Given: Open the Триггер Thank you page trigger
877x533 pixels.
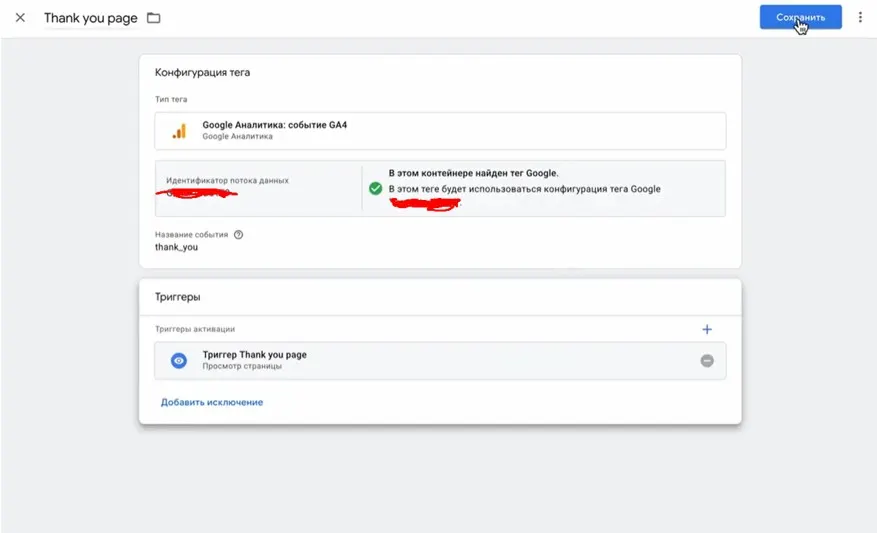Looking at the screenshot, I should pos(440,361).
